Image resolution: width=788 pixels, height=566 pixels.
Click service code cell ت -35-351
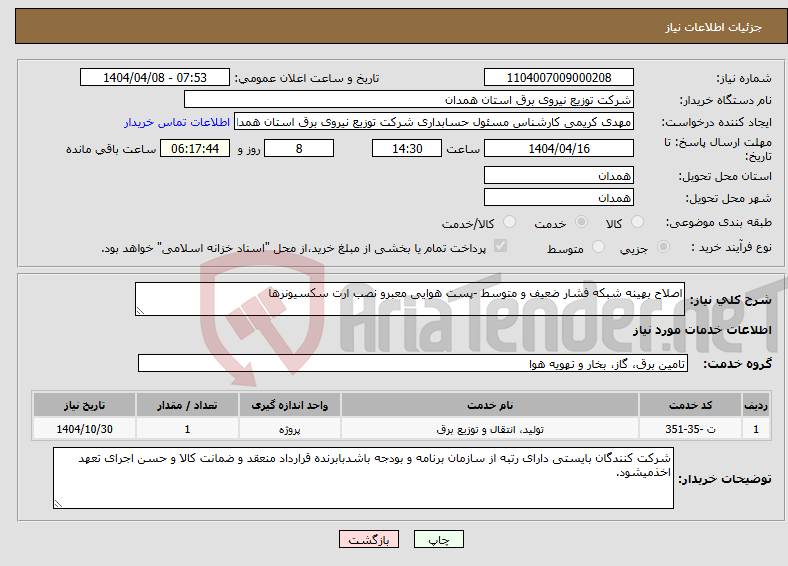pos(691,429)
